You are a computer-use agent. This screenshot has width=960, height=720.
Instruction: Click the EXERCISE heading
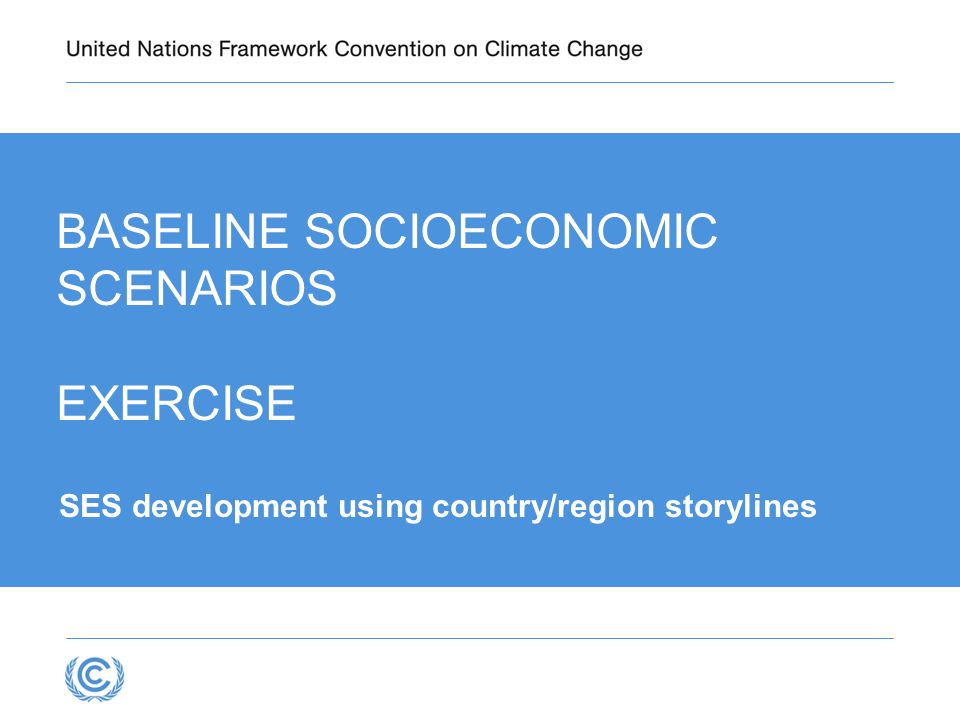coord(176,403)
